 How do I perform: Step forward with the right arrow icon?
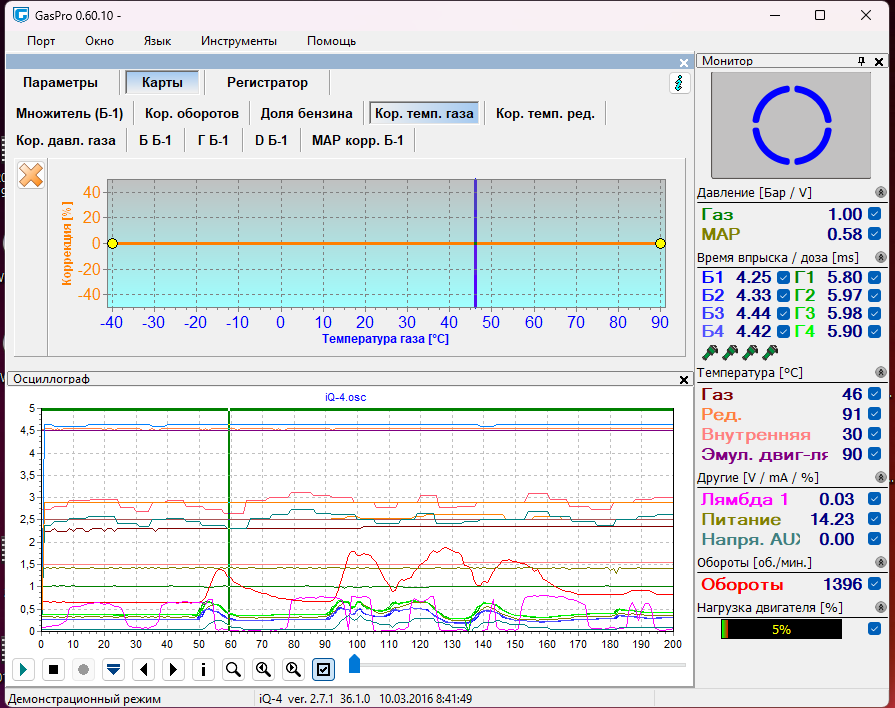coord(173,669)
